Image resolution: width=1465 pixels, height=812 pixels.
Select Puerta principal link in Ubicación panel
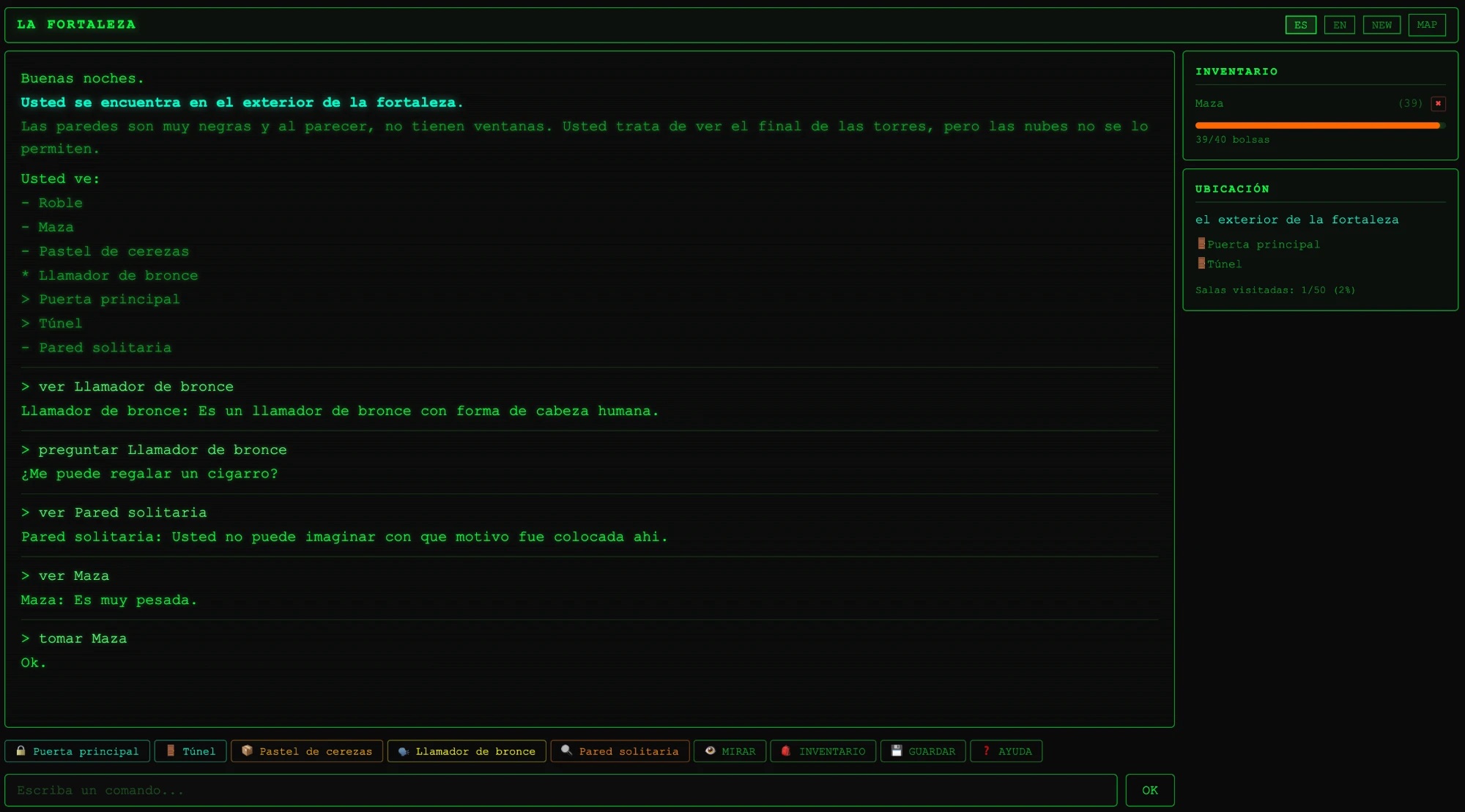1264,244
